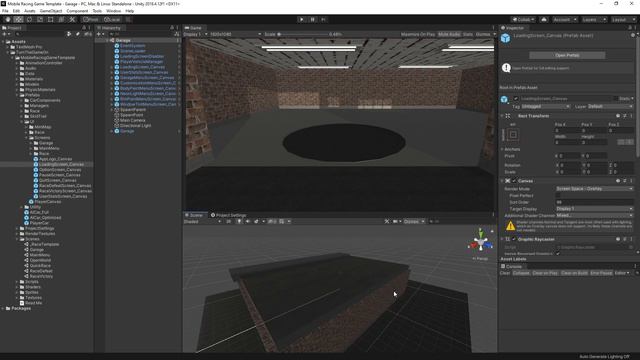This screenshot has height=360, width=640.
Task: Toggle Mute Audio in Game view
Action: 449,34
